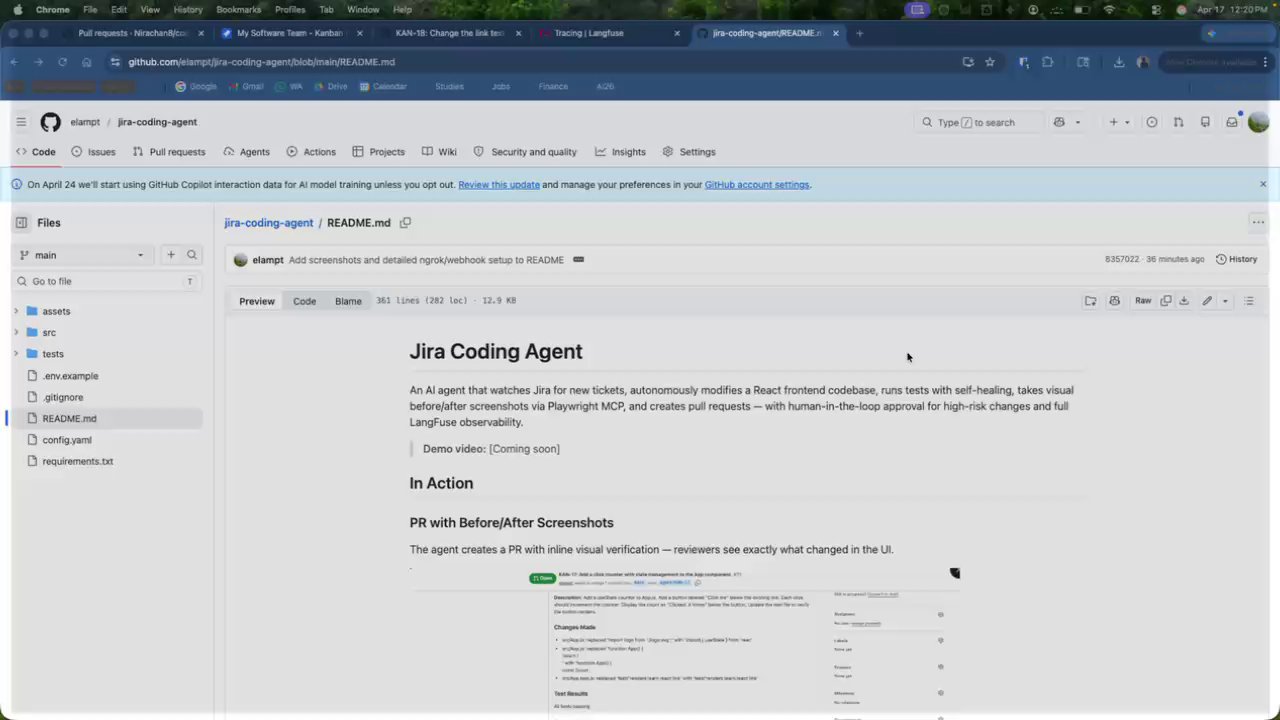Viewport: 1280px width, 720px height.
Task: Open the Bookmarks menu in macOS menu bar
Action: (238, 9)
